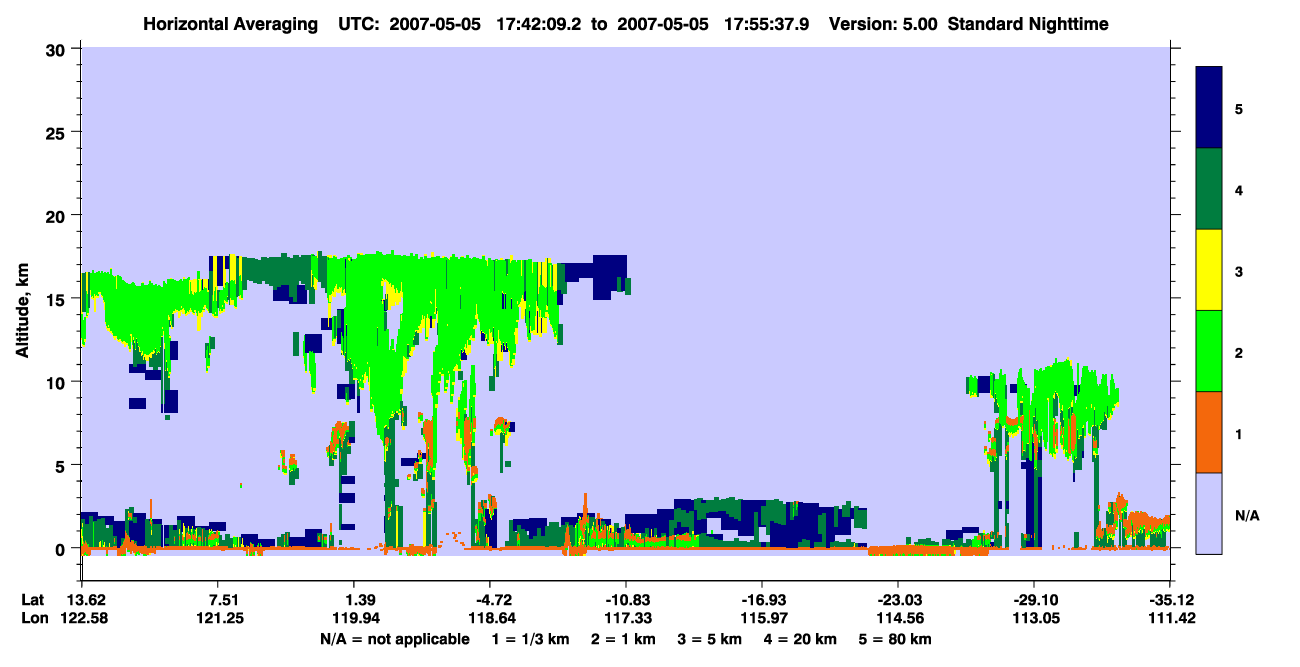Click the bright green colorbar segment labeled 2
This screenshot has height=667, width=1300.
pyautogui.click(x=1209, y=350)
